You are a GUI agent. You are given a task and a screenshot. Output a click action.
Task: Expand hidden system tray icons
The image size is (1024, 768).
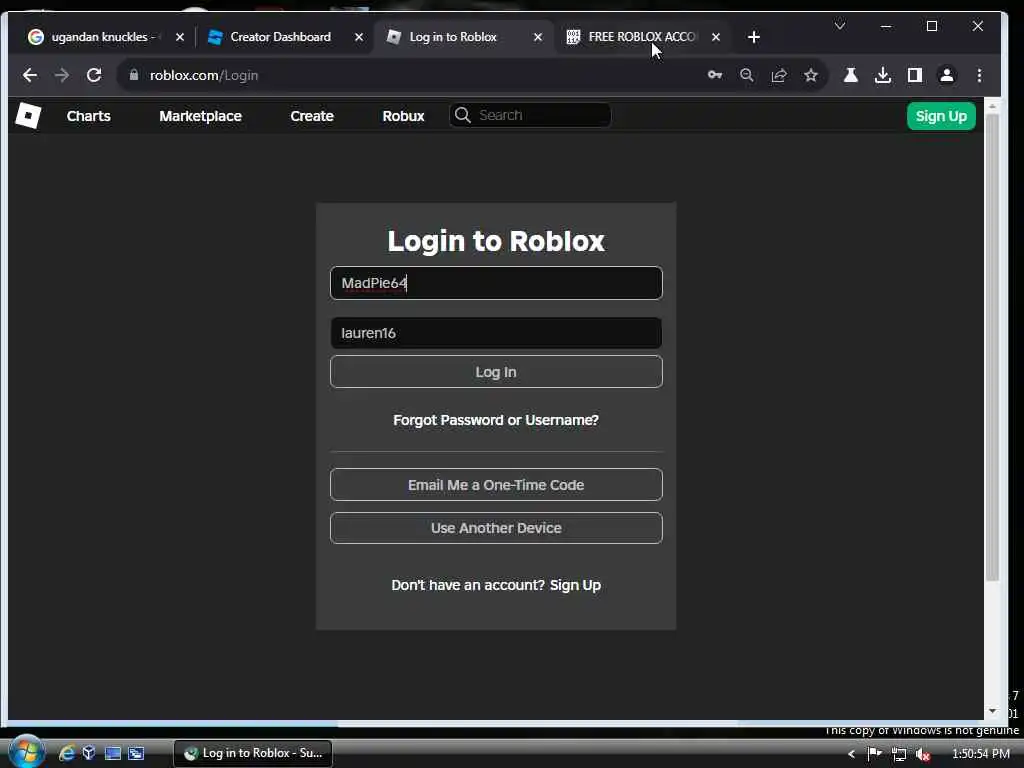coord(851,754)
